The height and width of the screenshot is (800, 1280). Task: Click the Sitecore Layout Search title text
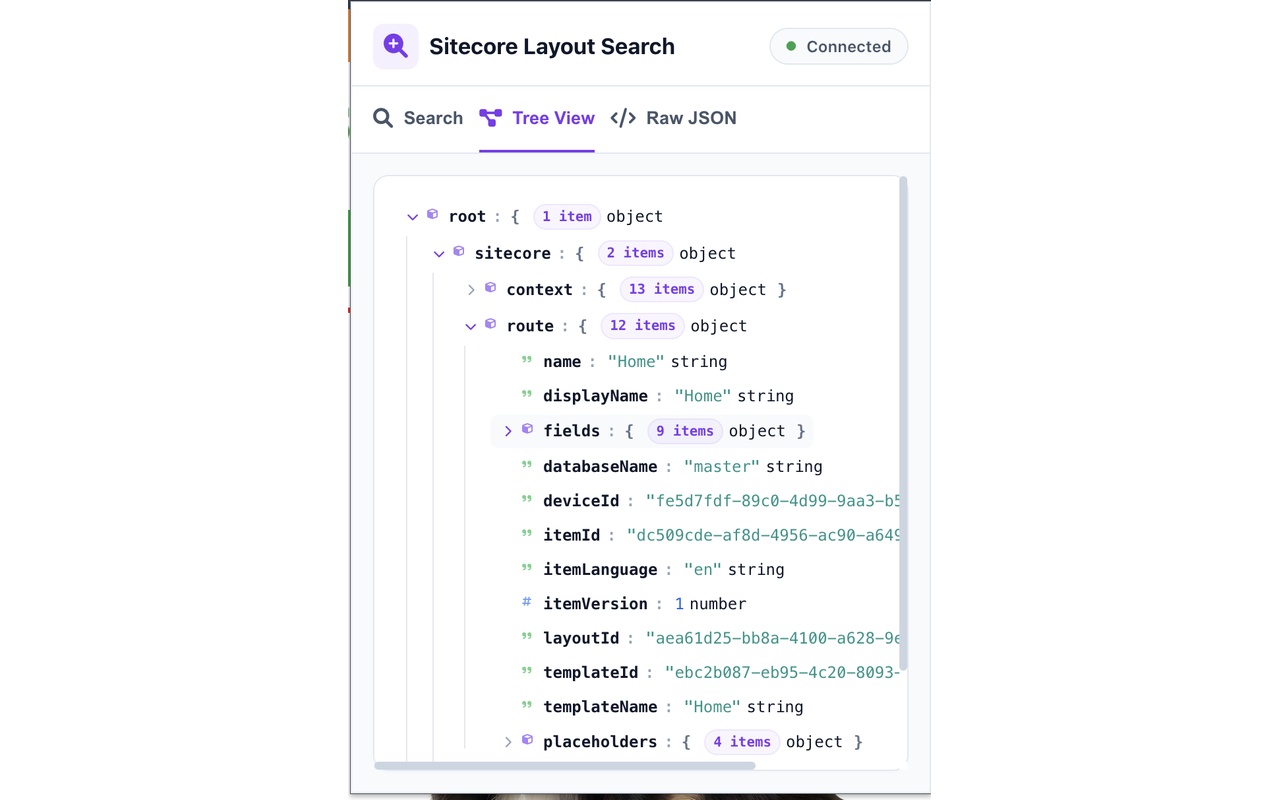tap(552, 46)
